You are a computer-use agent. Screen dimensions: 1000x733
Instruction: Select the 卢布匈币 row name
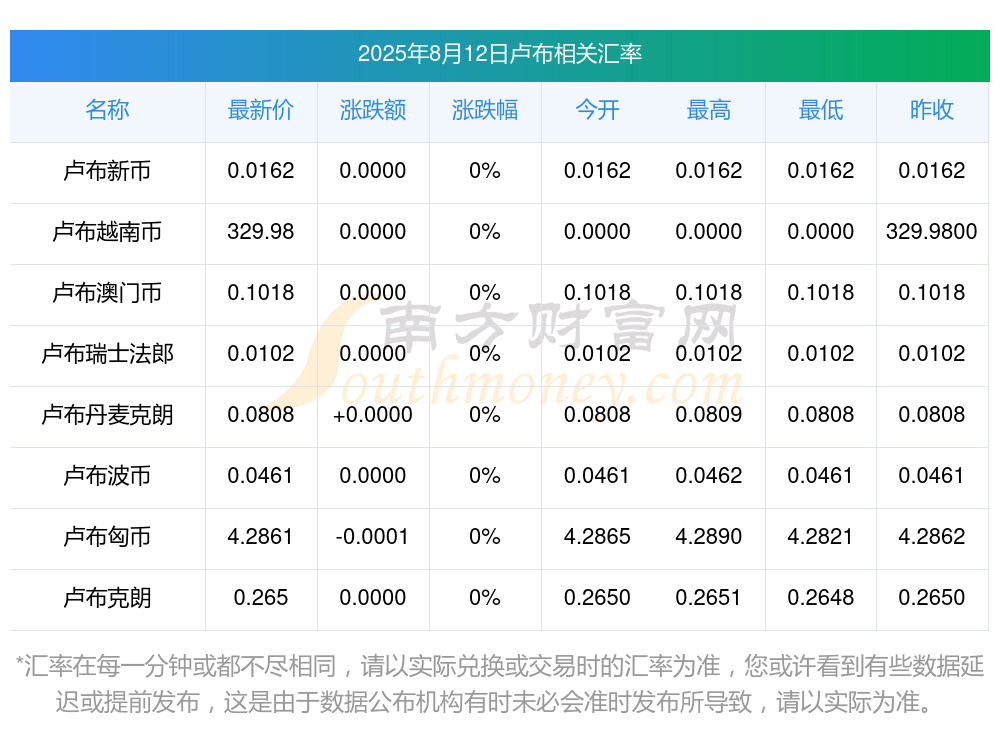(107, 537)
